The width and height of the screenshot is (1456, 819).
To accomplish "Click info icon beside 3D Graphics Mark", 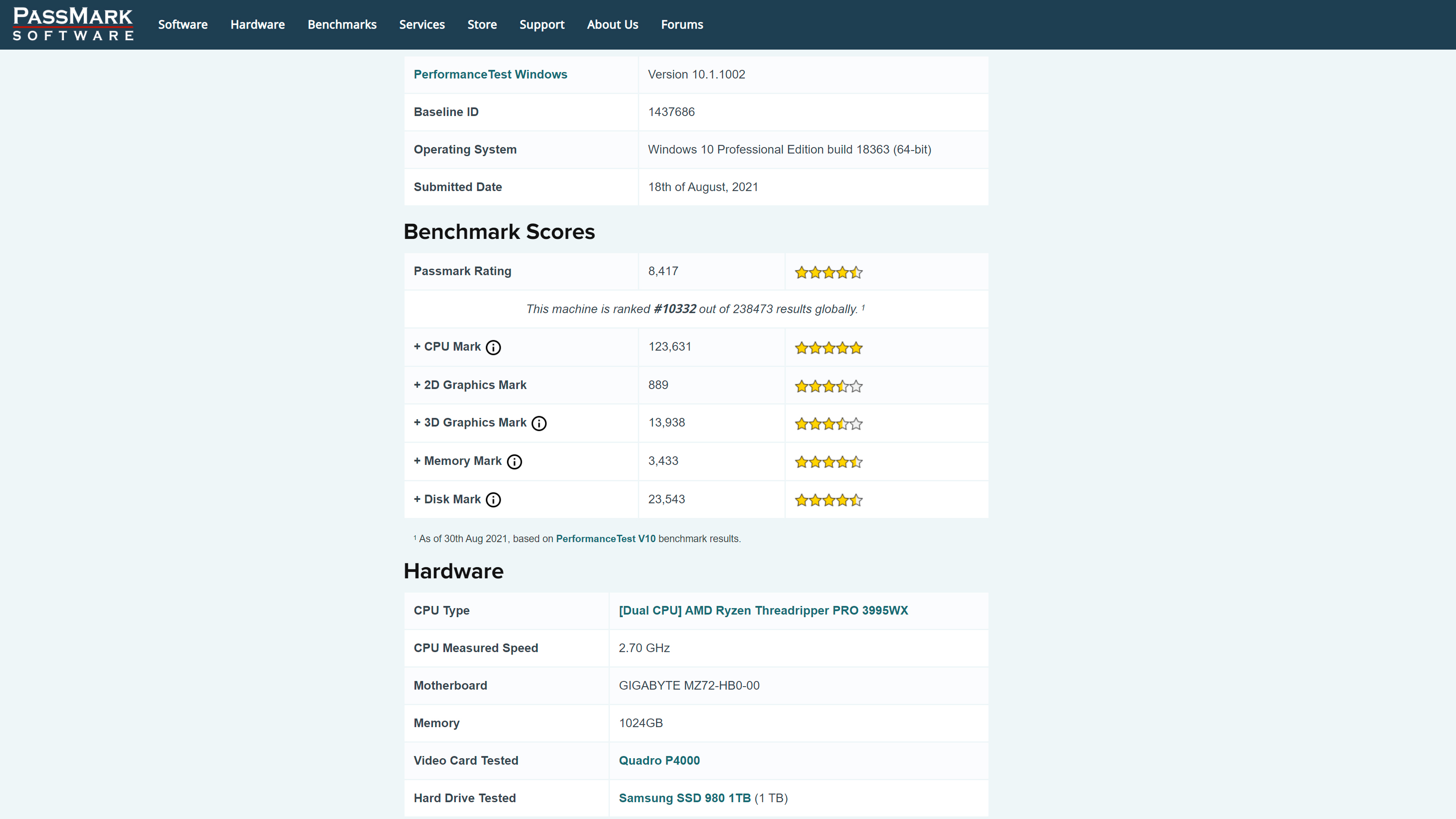I will (x=539, y=424).
